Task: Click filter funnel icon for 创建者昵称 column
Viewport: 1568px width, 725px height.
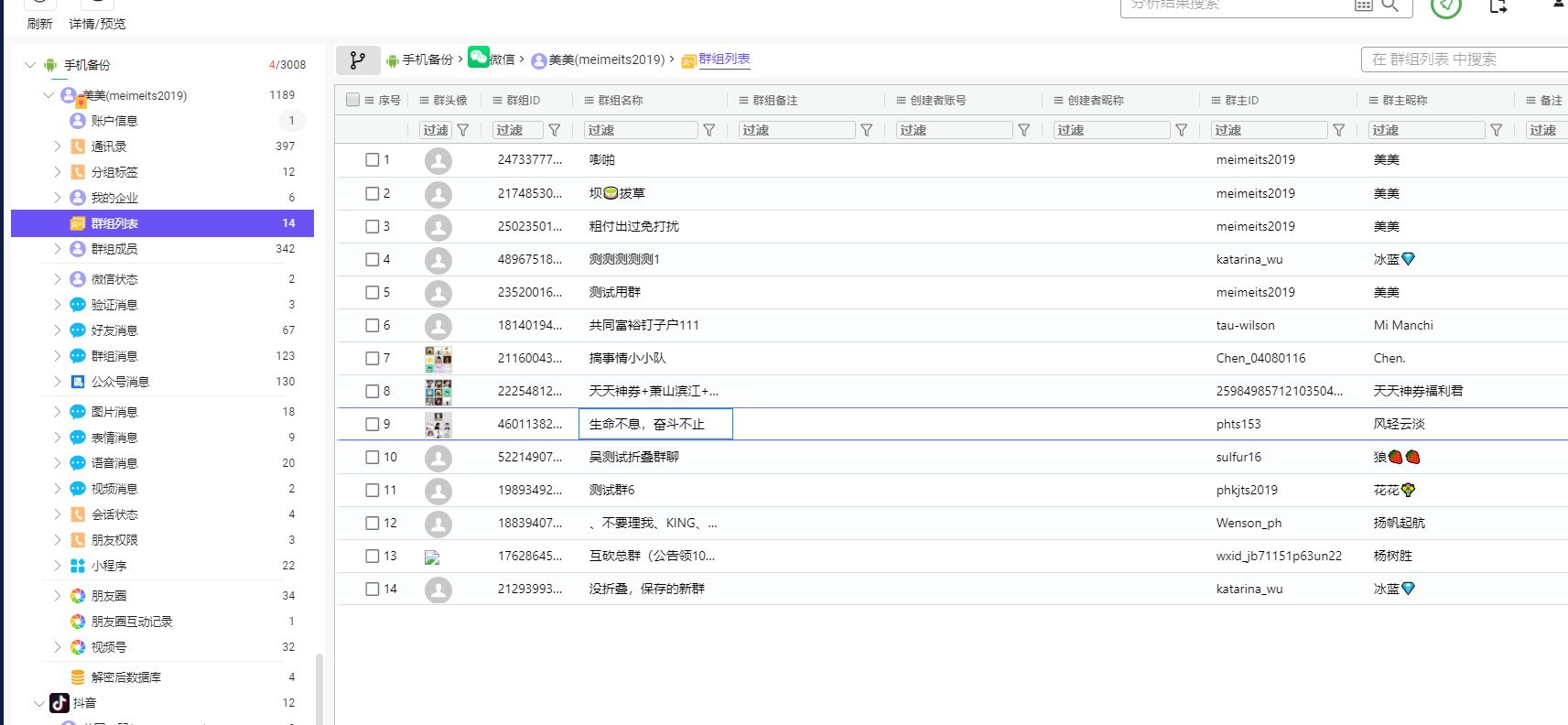Action: [x=1181, y=130]
